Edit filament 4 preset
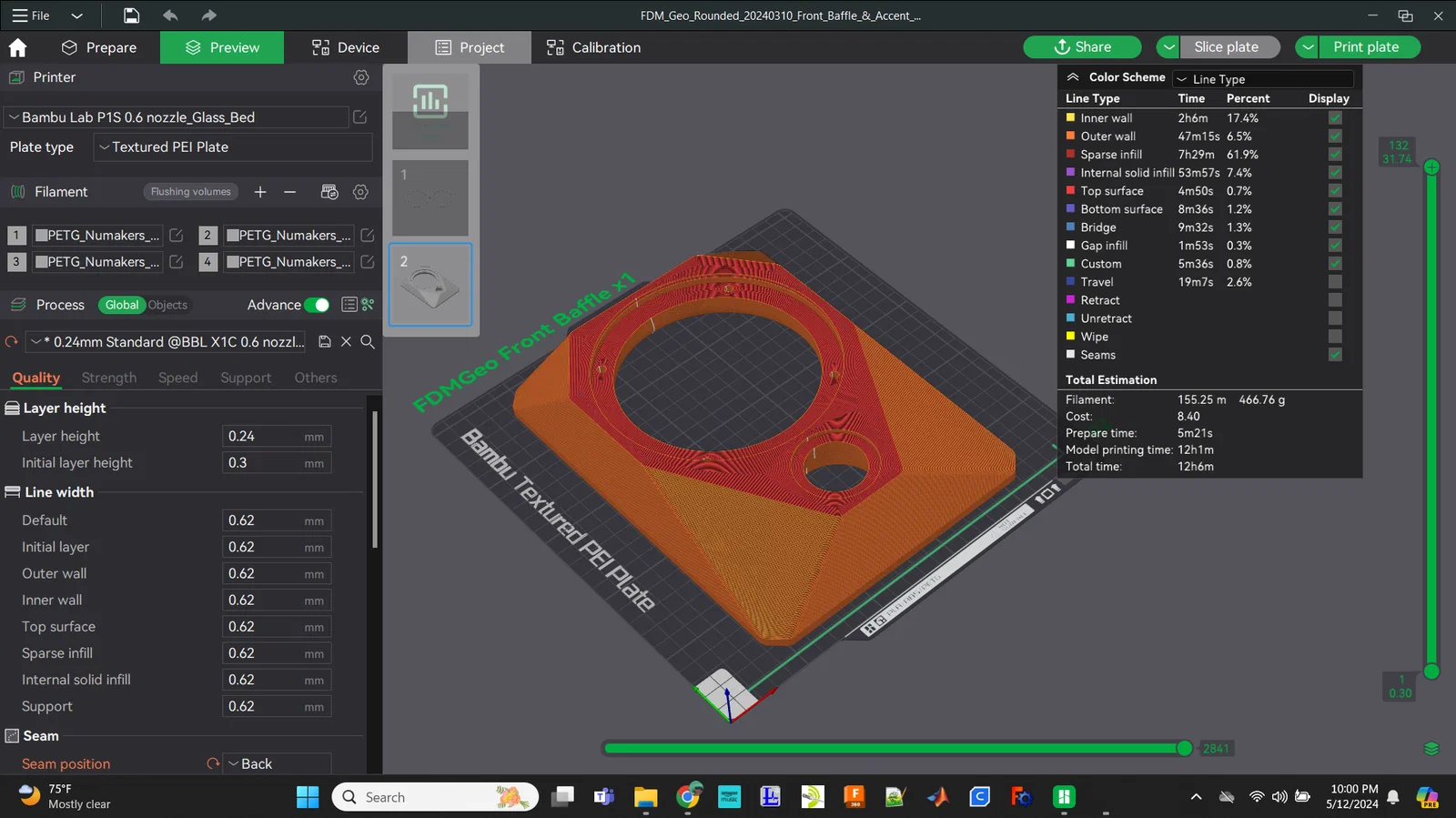The image size is (1456, 818). (368, 262)
